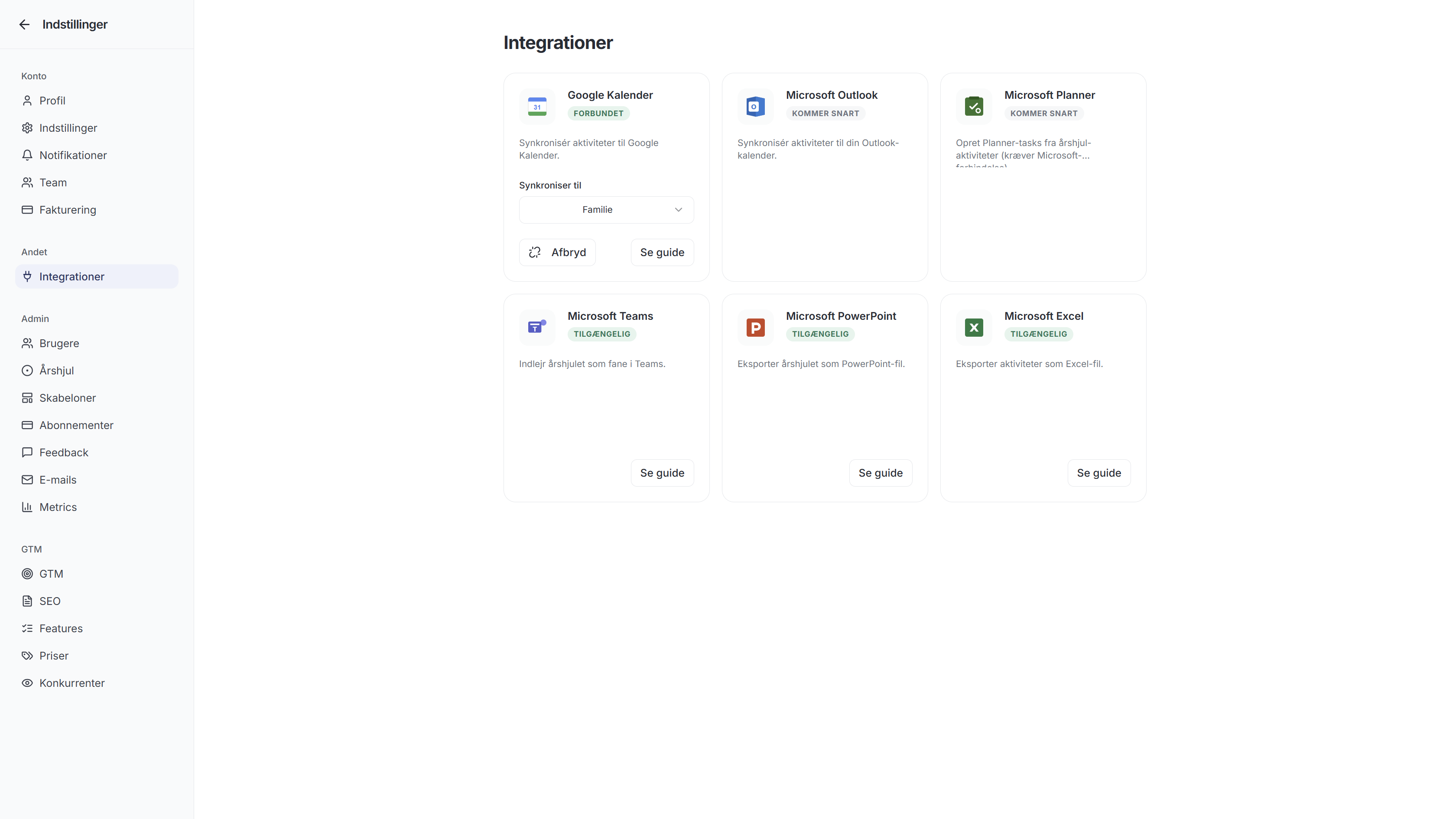
Task: Click the Abonnementer card icon
Action: tap(27, 425)
